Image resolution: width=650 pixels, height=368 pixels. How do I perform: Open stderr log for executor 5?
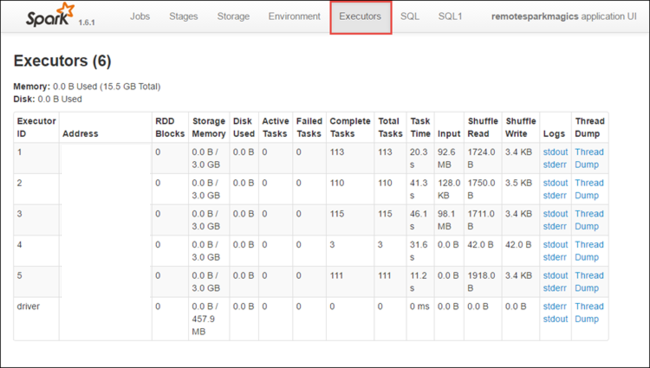(555, 288)
